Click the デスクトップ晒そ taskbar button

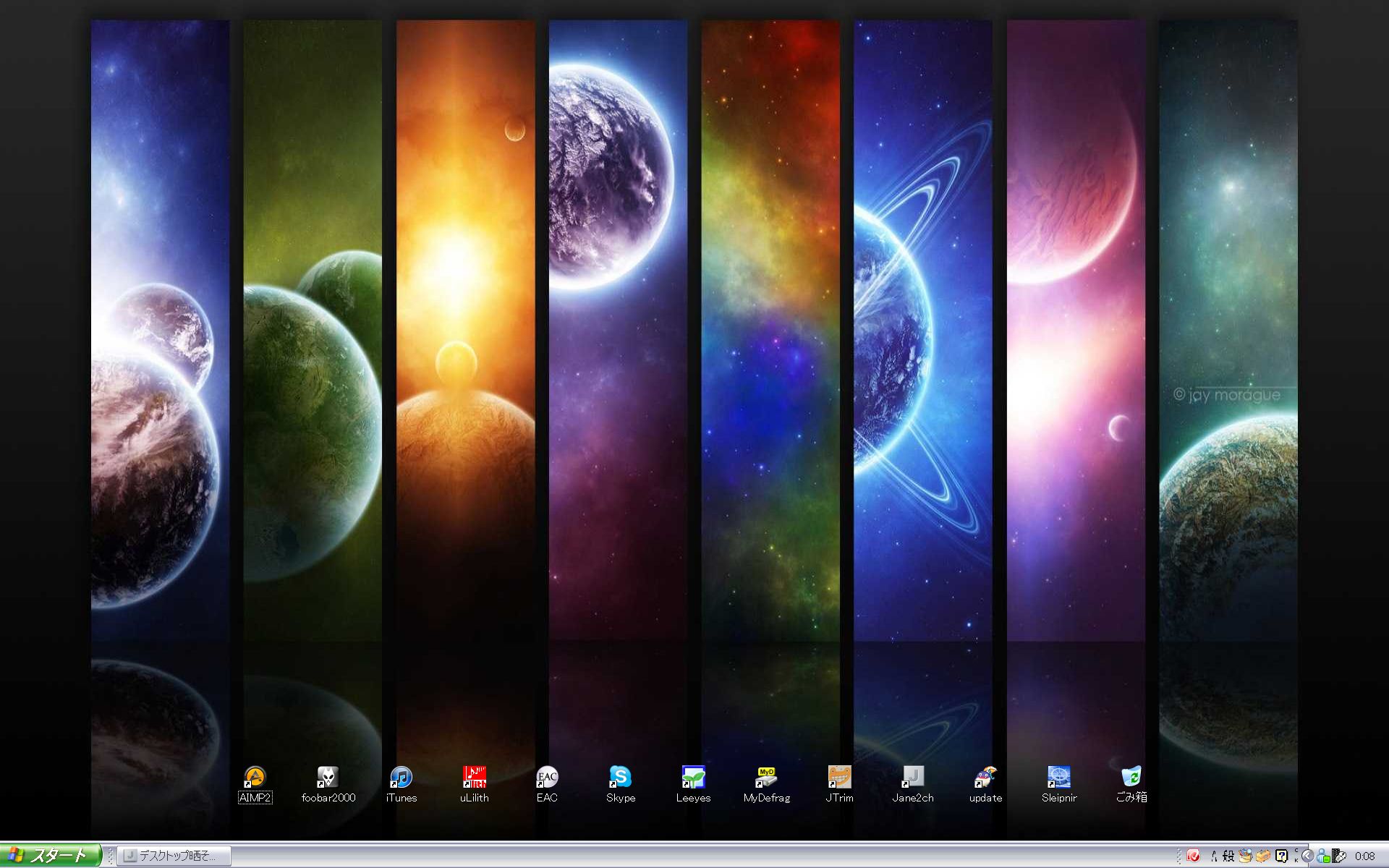174,856
